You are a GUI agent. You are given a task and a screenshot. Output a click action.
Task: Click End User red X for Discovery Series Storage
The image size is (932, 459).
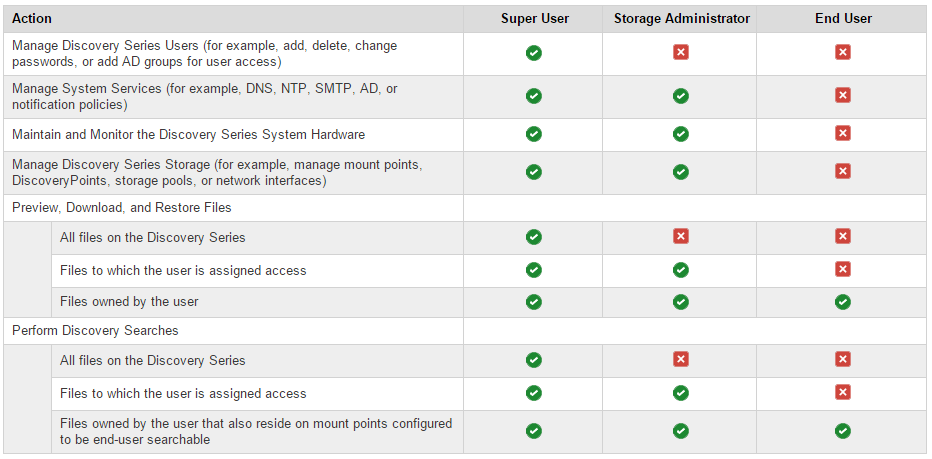point(842,171)
